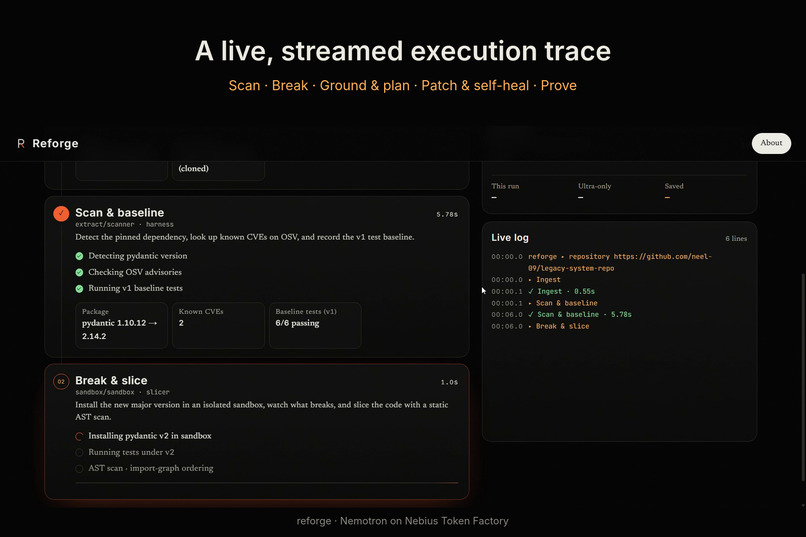Click the Live log heading
This screenshot has height=537, width=806.
pyautogui.click(x=509, y=237)
